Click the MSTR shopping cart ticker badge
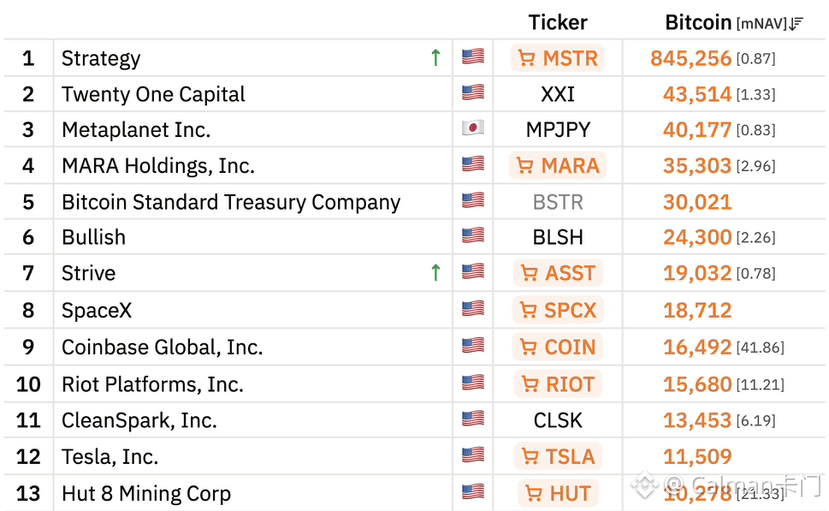This screenshot has height=511, width=829. [558, 58]
